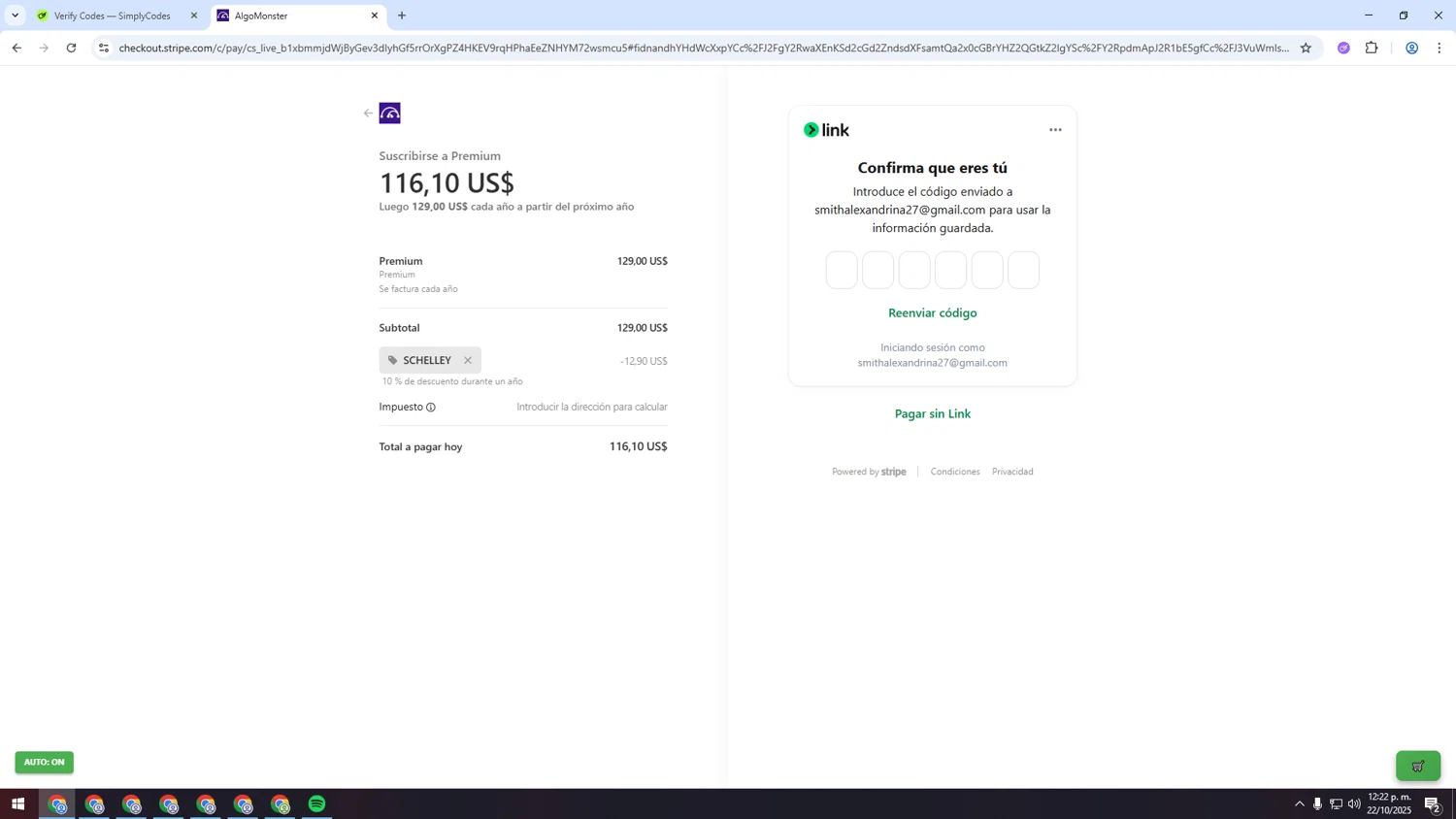Click the green shopping cart button
Image resolution: width=1456 pixels, height=819 pixels.
coord(1418,767)
